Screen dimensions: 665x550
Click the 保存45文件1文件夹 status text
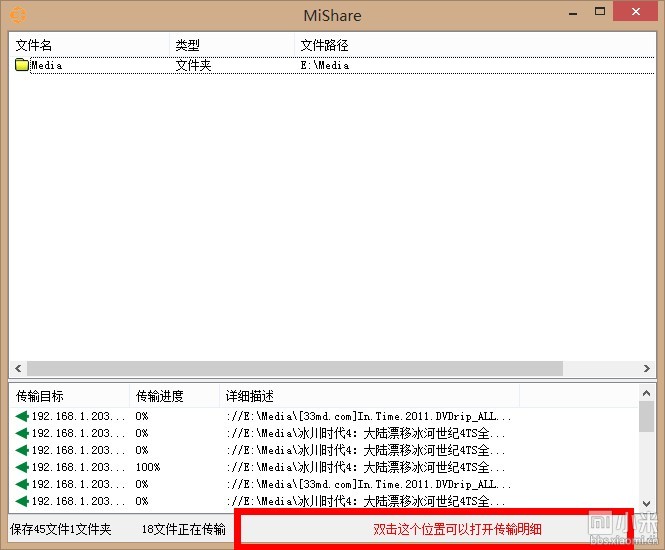[61, 529]
